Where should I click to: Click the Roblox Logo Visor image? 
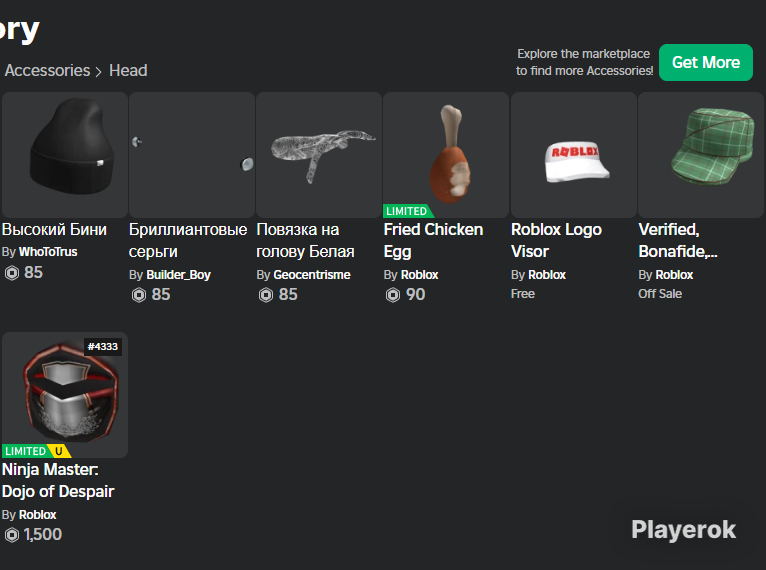[x=574, y=154]
